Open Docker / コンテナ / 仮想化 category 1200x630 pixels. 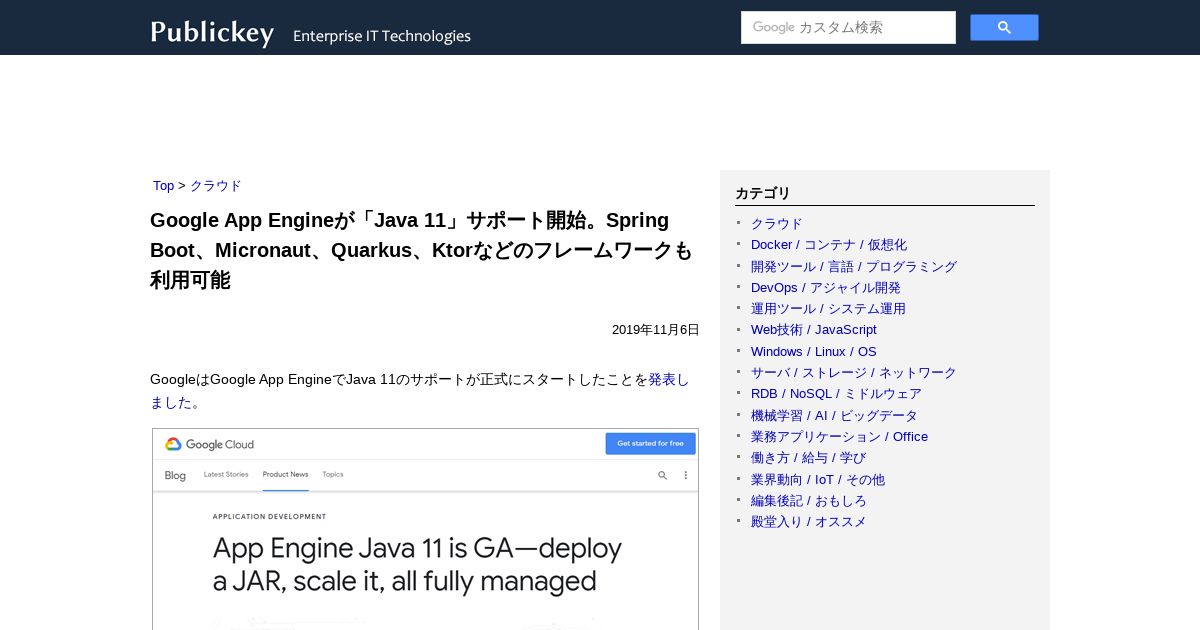tap(829, 245)
